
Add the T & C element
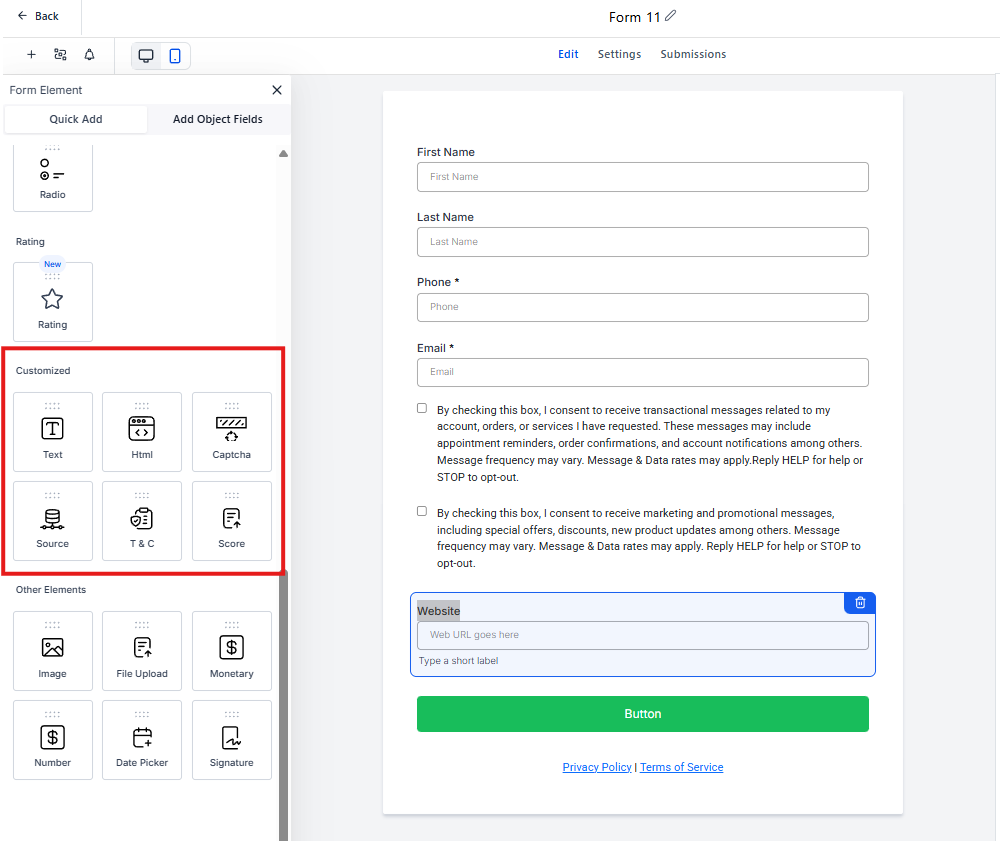point(142,521)
